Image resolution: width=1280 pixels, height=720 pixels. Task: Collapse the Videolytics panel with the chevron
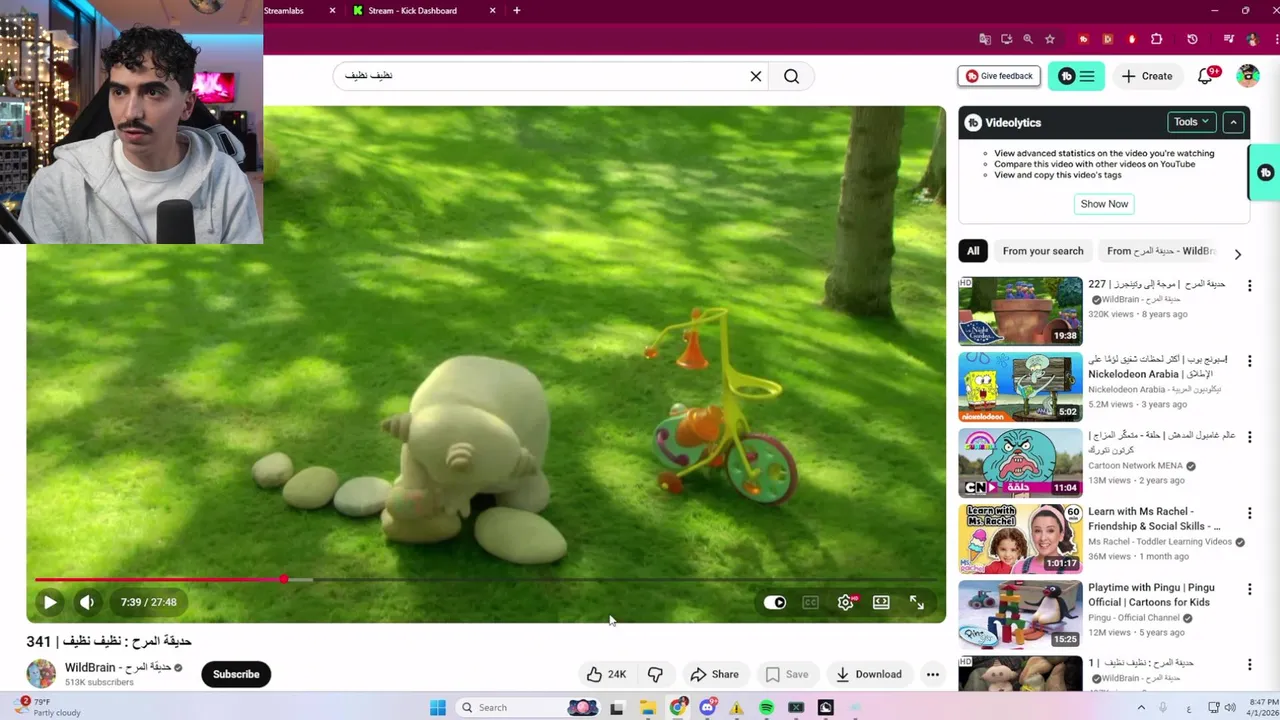pyautogui.click(x=1233, y=122)
